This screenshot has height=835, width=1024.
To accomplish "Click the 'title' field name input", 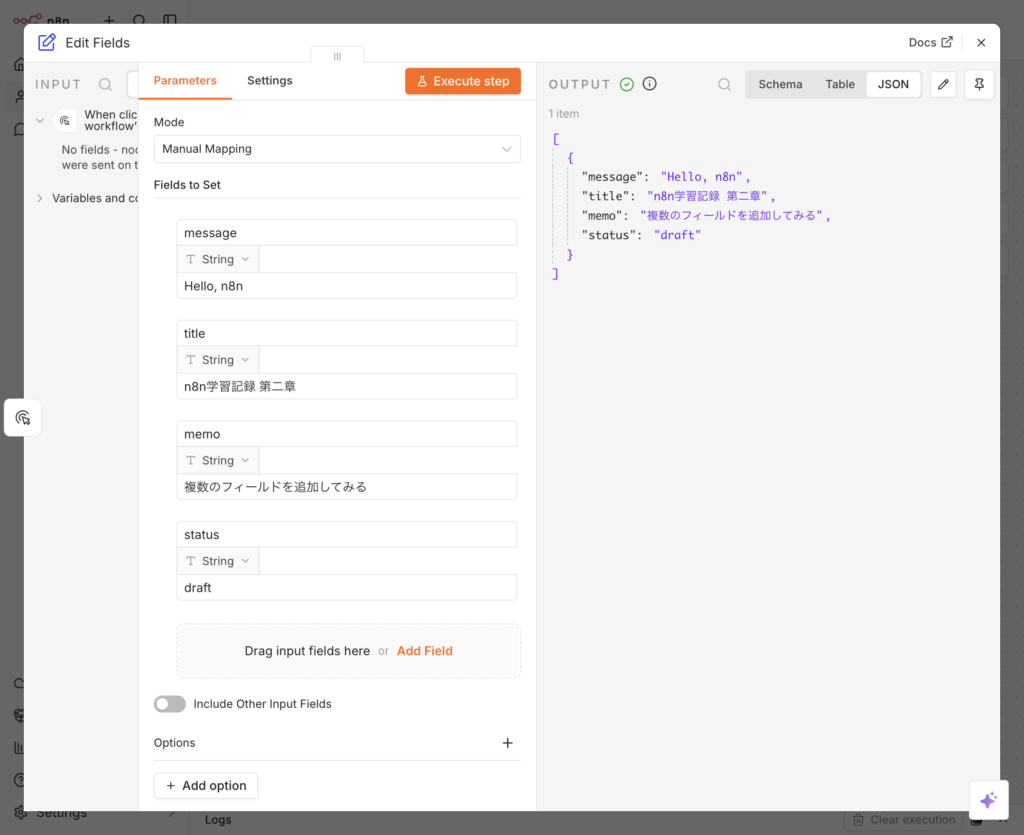I will coord(347,334).
